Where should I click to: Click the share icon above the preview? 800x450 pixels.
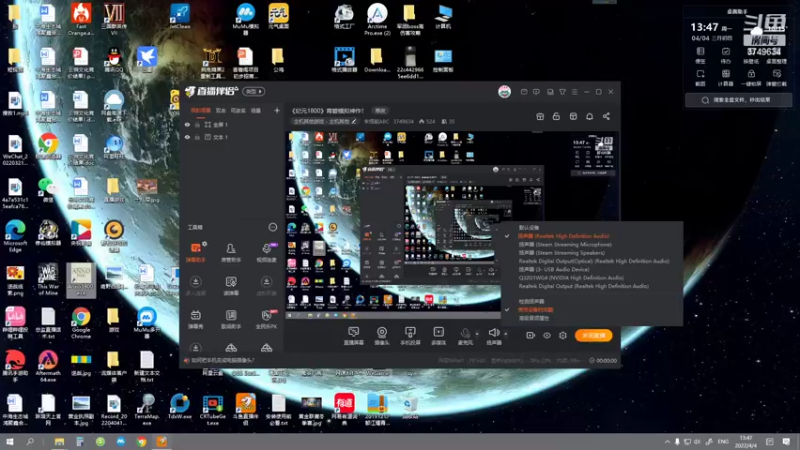tap(606, 116)
